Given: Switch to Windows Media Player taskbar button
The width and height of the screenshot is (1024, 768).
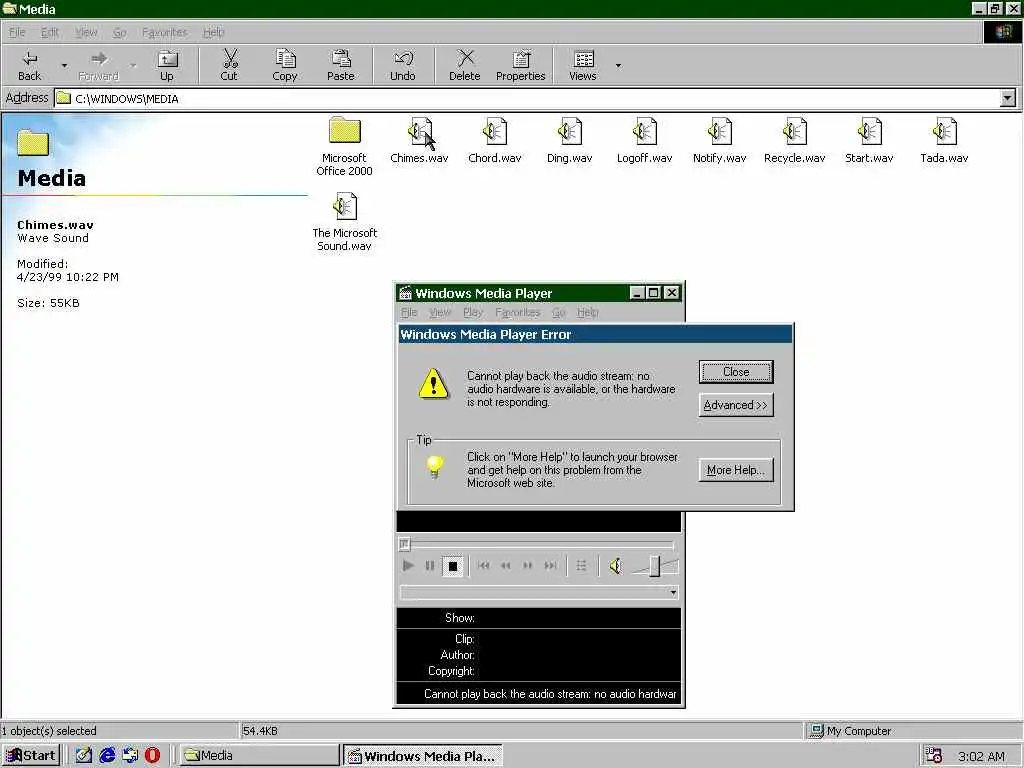Looking at the screenshot, I should tap(423, 756).
